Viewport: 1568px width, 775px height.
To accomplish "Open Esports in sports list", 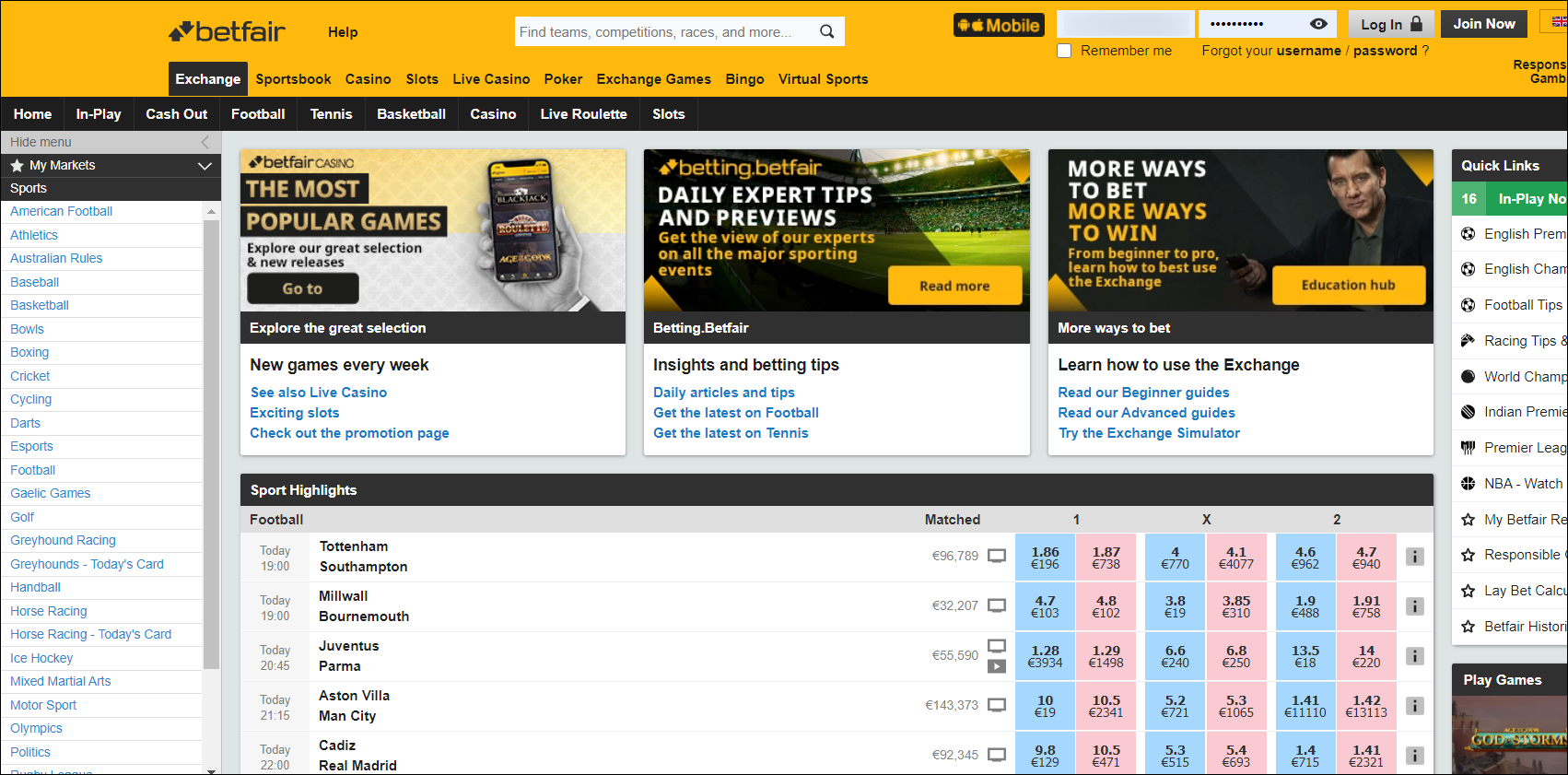I will pos(31,446).
